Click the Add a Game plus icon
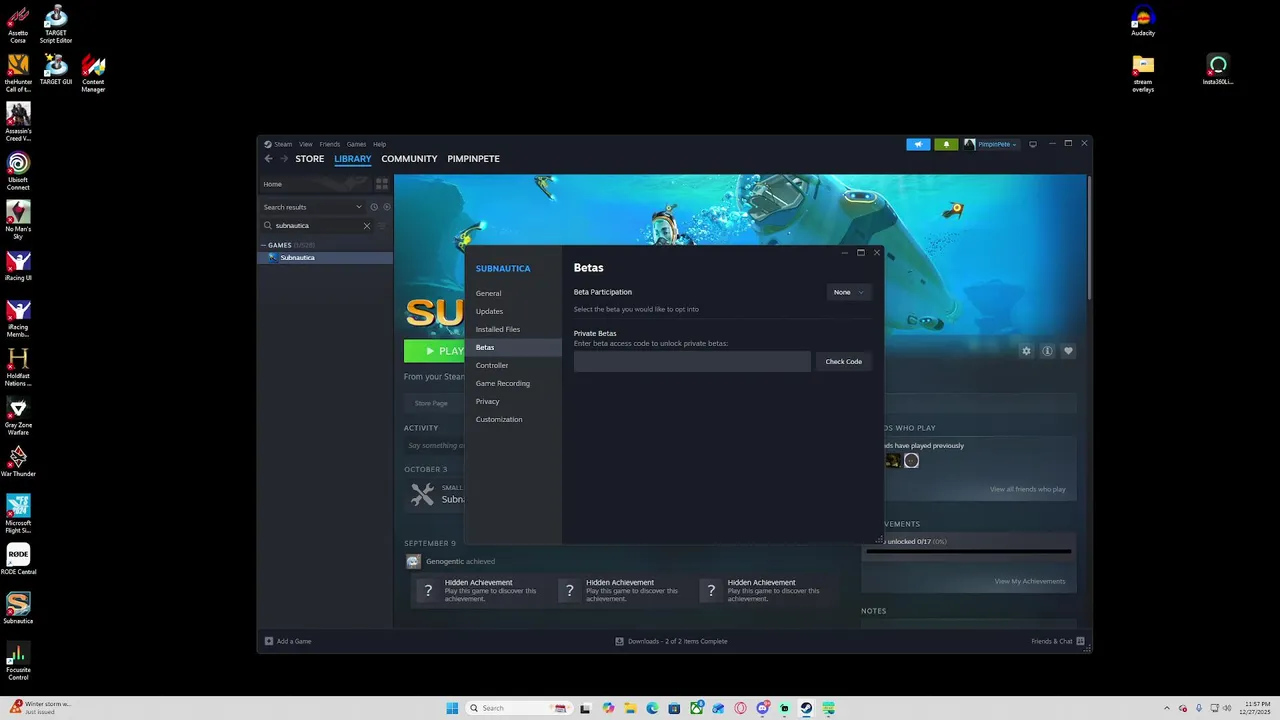Image resolution: width=1280 pixels, height=720 pixels. click(269, 641)
